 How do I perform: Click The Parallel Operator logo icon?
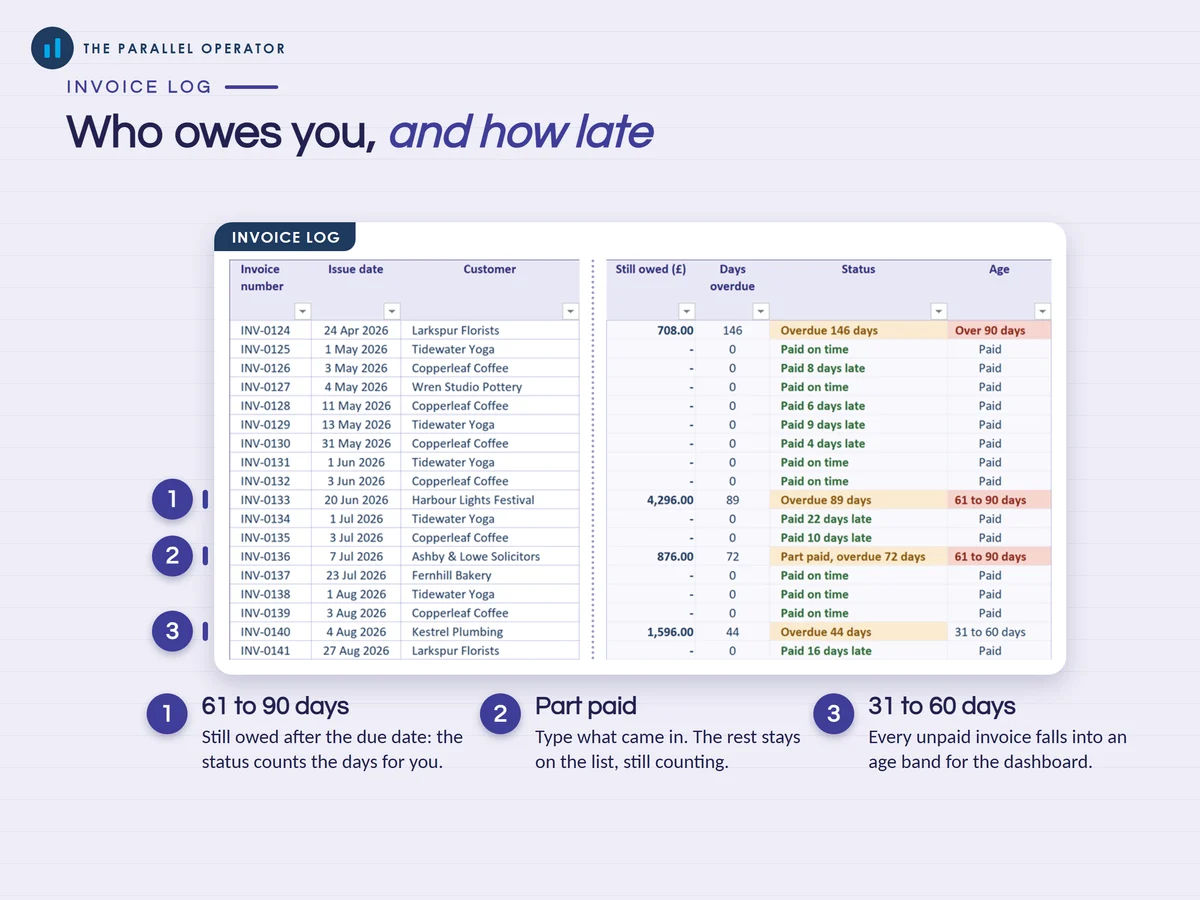coord(53,48)
